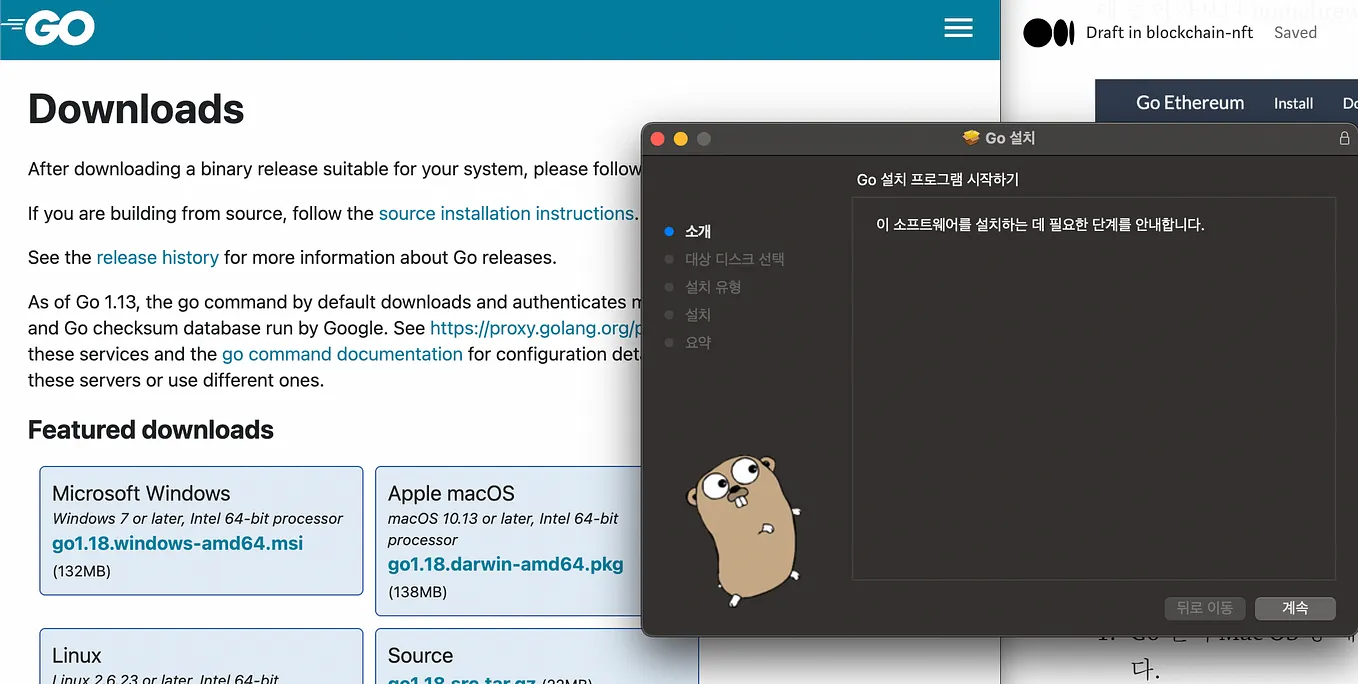The image size is (1358, 684).
Task: Select the 대상 디스크 선택 step
Action: [x=734, y=259]
